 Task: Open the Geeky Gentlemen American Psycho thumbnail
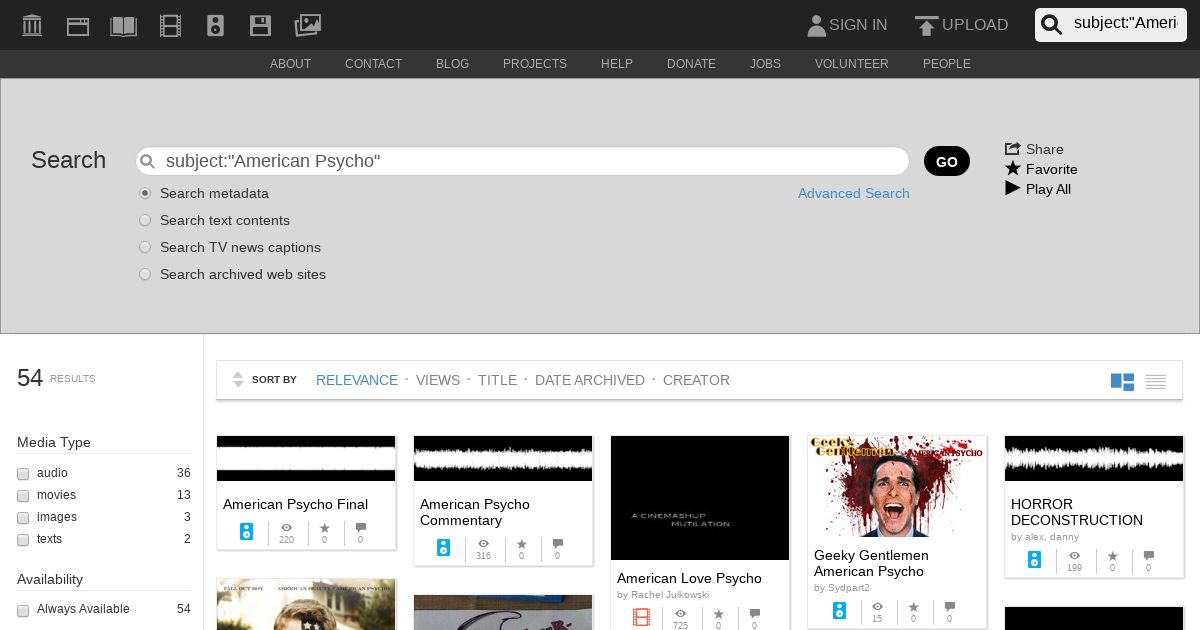tap(897, 486)
